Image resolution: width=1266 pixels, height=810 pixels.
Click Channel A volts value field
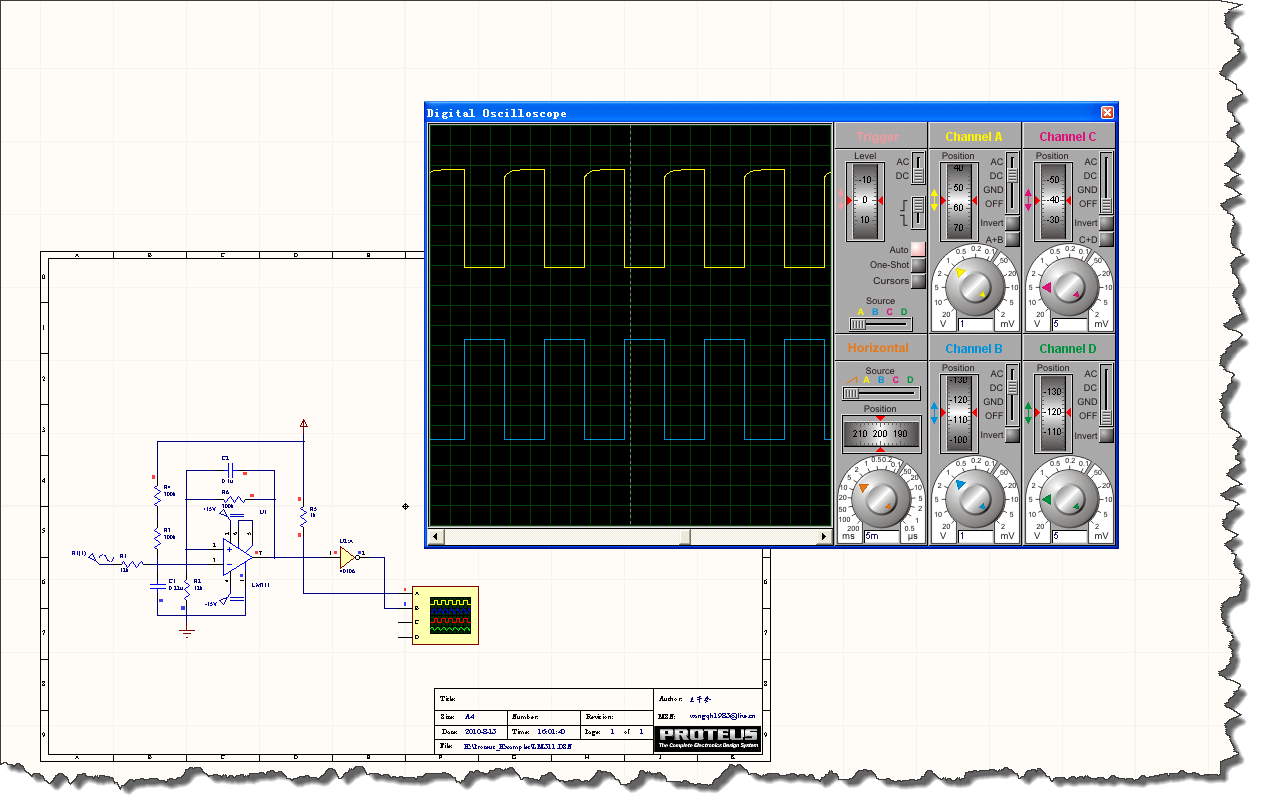975,325
